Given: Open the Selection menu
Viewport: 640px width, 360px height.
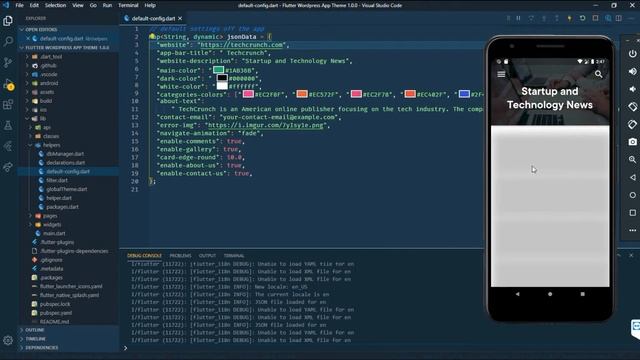Looking at the screenshot, I should point(55,5).
